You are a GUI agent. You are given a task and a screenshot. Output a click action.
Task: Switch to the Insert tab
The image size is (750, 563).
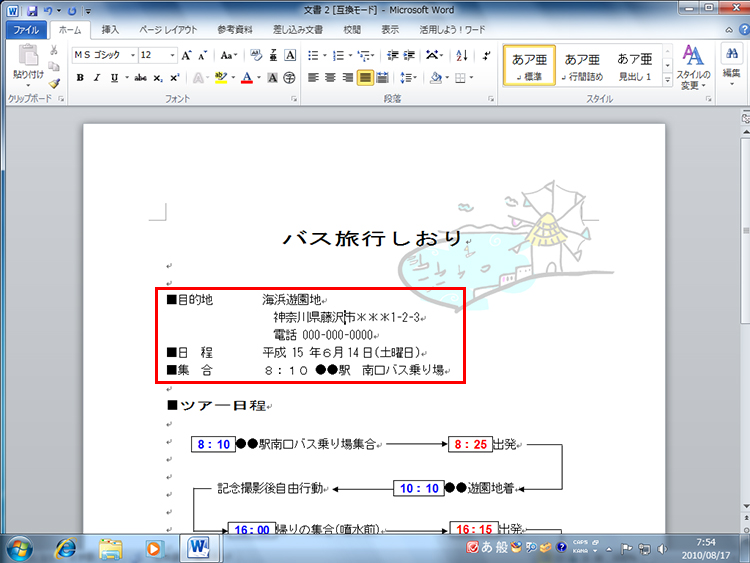(110, 30)
